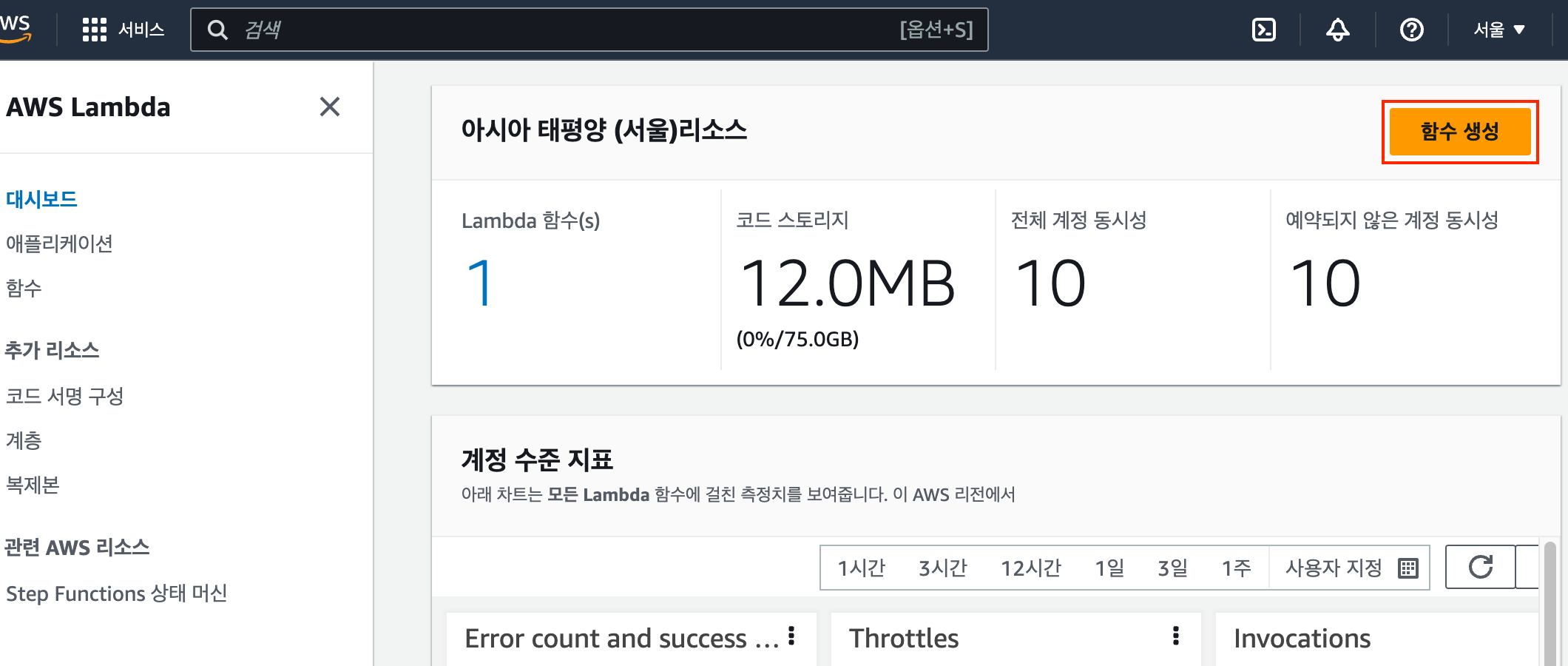Image resolution: width=1568 pixels, height=666 pixels.
Task: Open Throttles widget options menu
Action: [1176, 636]
